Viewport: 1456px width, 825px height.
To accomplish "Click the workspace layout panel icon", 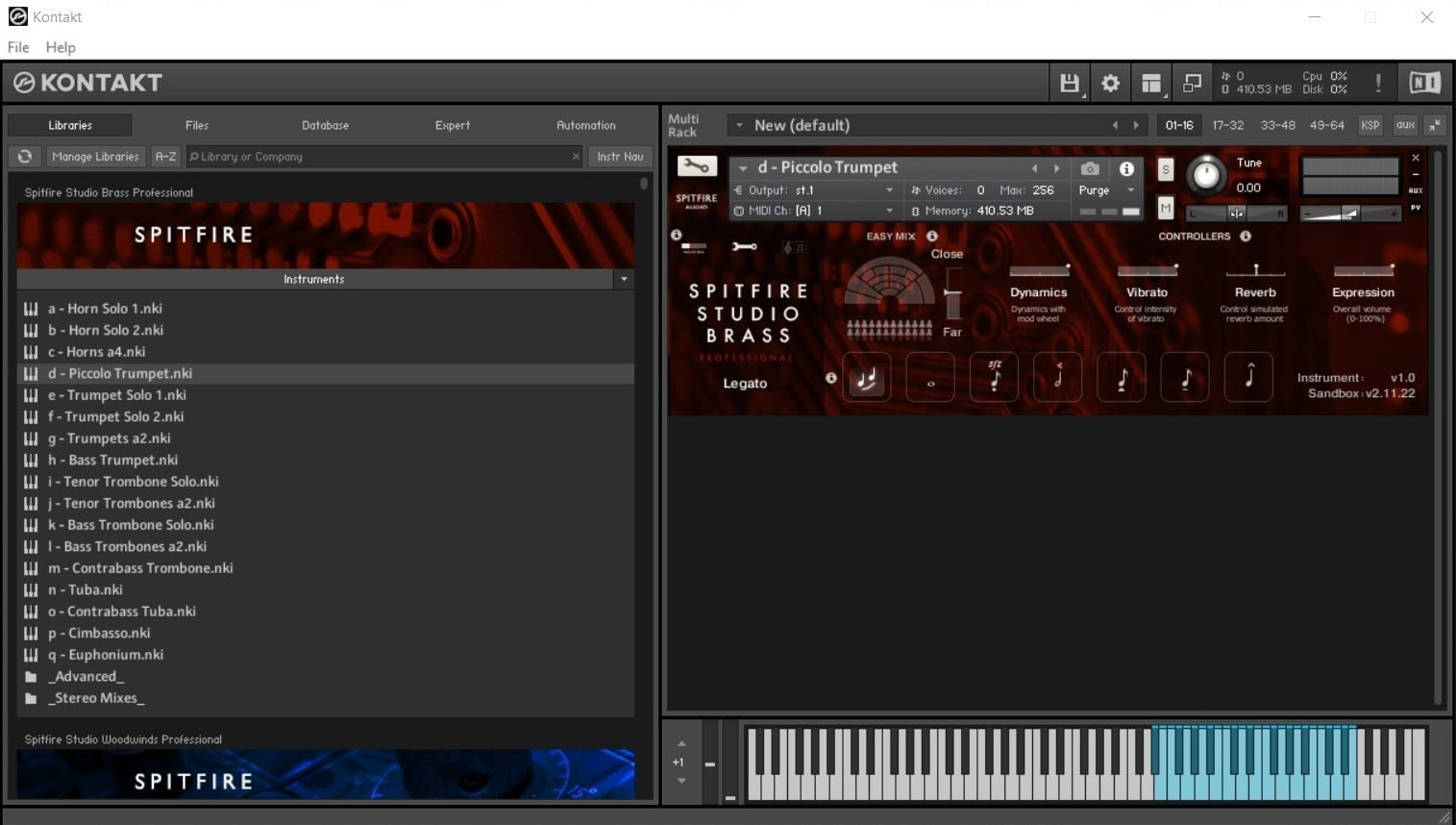I will pyautogui.click(x=1150, y=84).
